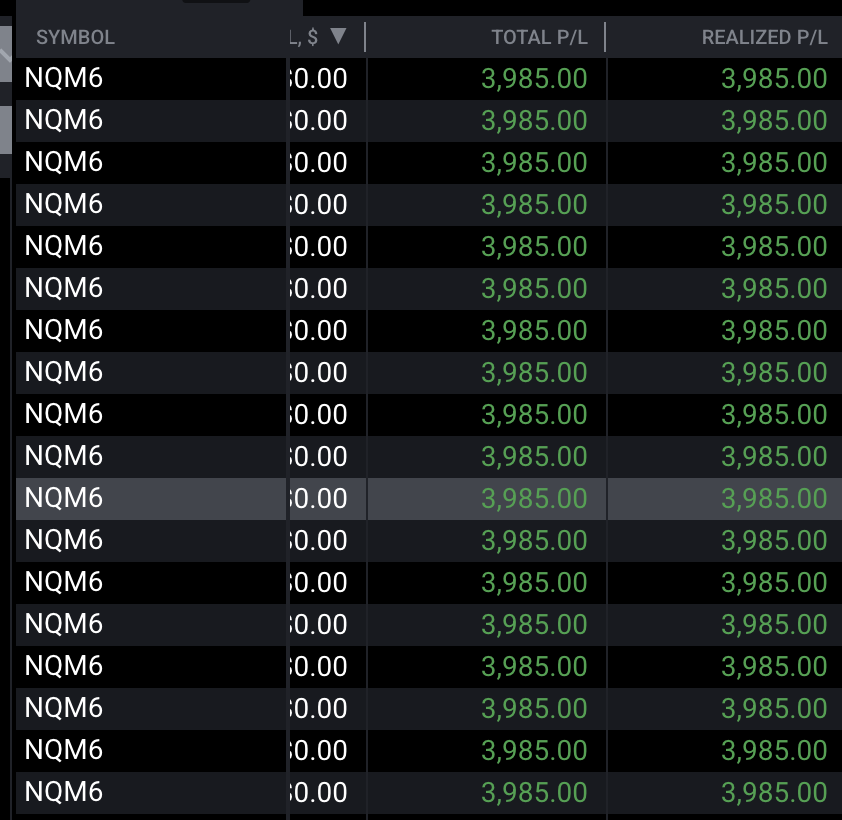842x820 pixels.
Task: Sort by the SYMBOL column header
Action: tap(75, 37)
